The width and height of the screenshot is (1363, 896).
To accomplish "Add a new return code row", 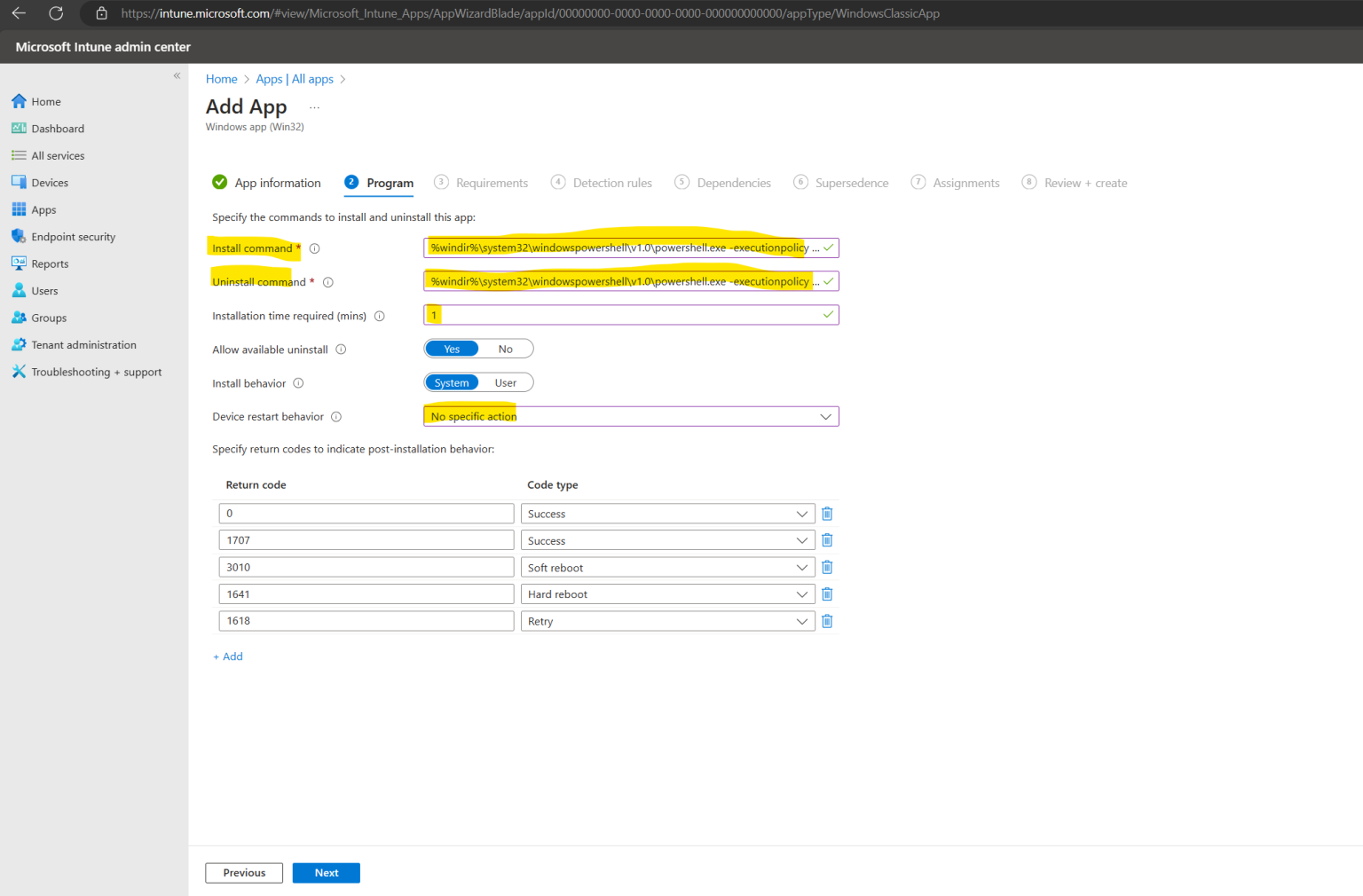I will (x=228, y=656).
